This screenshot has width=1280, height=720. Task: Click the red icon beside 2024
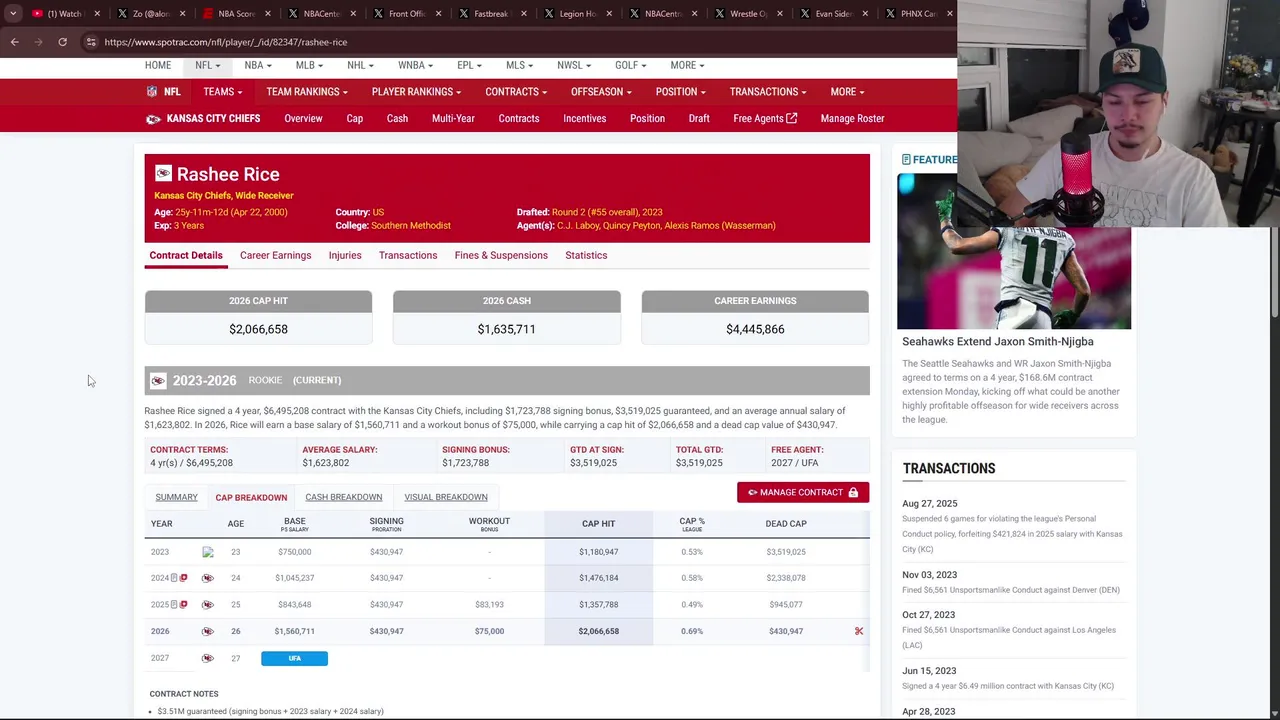tap(183, 578)
